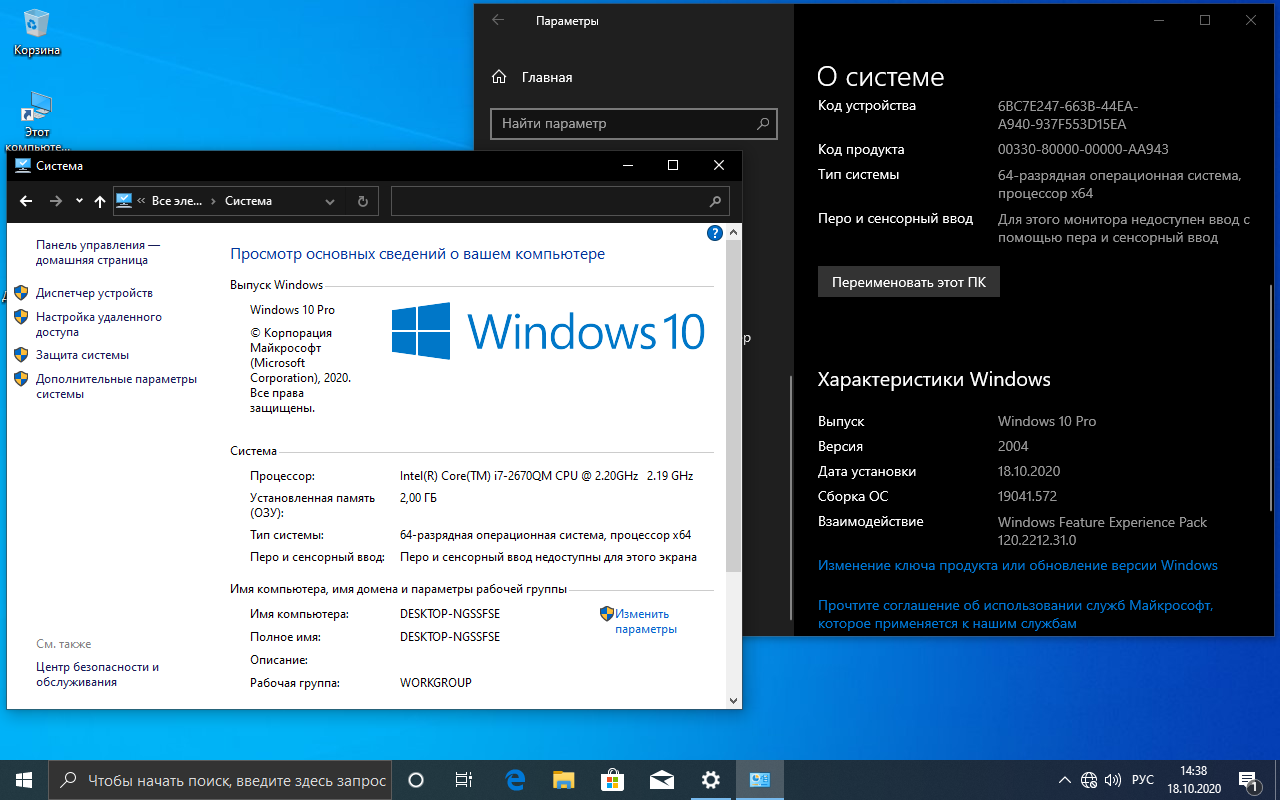1280x800 pixels.
Task: Expand address bar history dropdown
Action: click(x=330, y=201)
